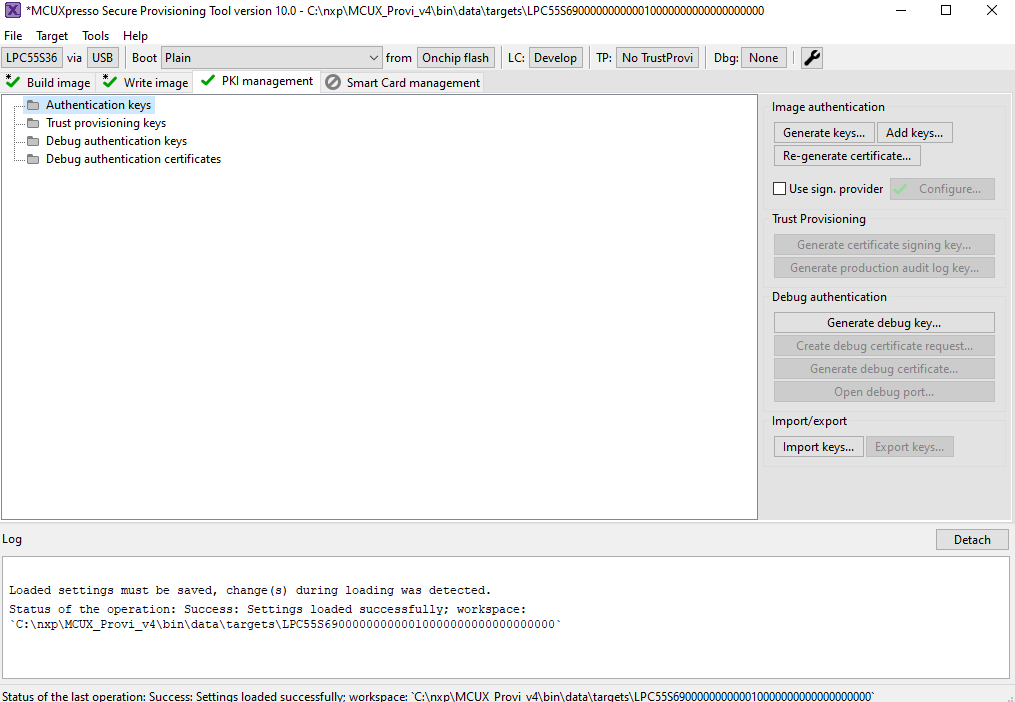Click status bar 'Status of the last operation' text
The height and width of the screenshot is (702, 1015).
coord(438,696)
